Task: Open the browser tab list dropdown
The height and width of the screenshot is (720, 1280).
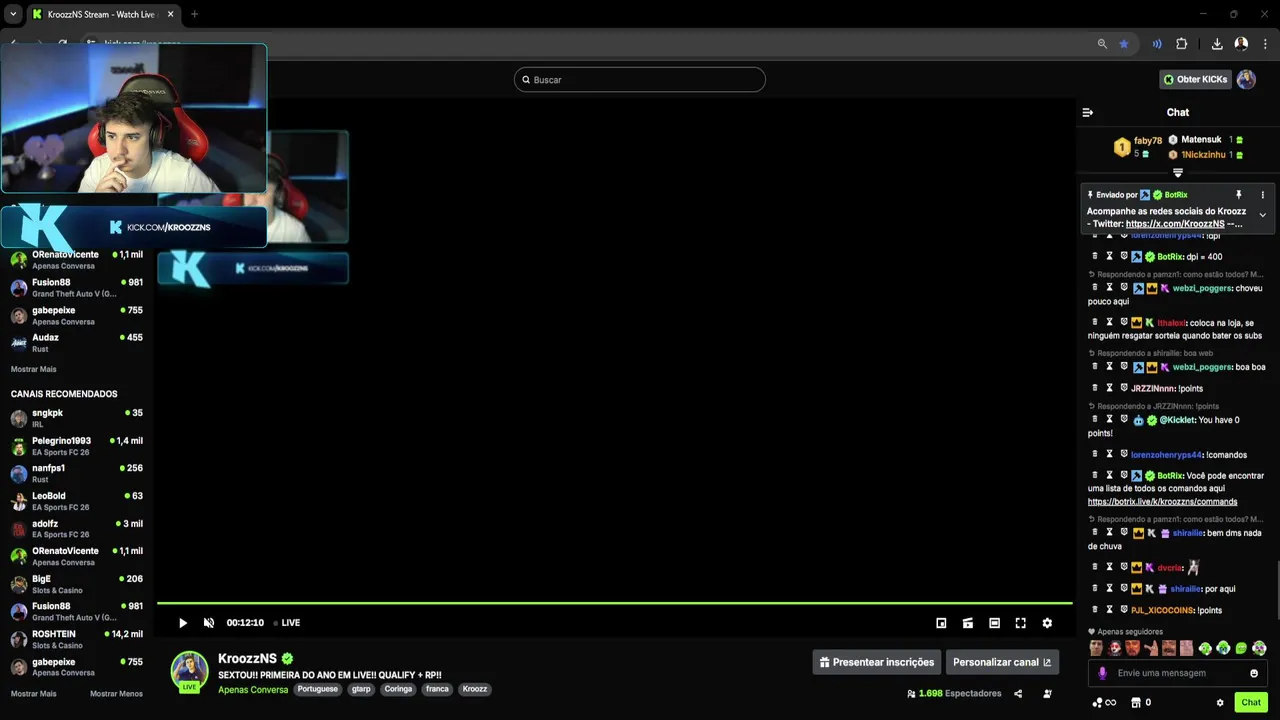Action: click(x=13, y=14)
